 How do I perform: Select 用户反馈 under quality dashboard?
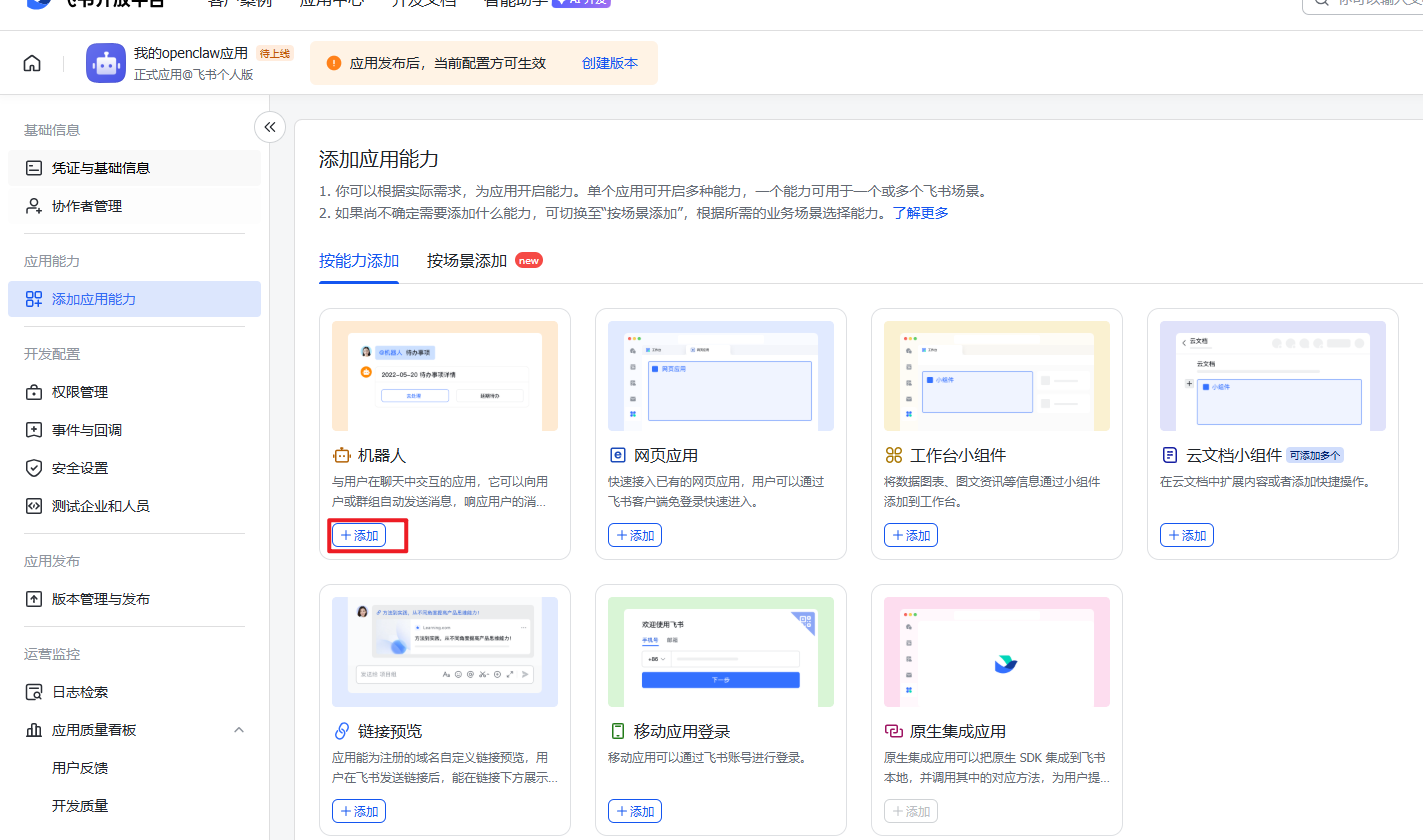[80, 768]
